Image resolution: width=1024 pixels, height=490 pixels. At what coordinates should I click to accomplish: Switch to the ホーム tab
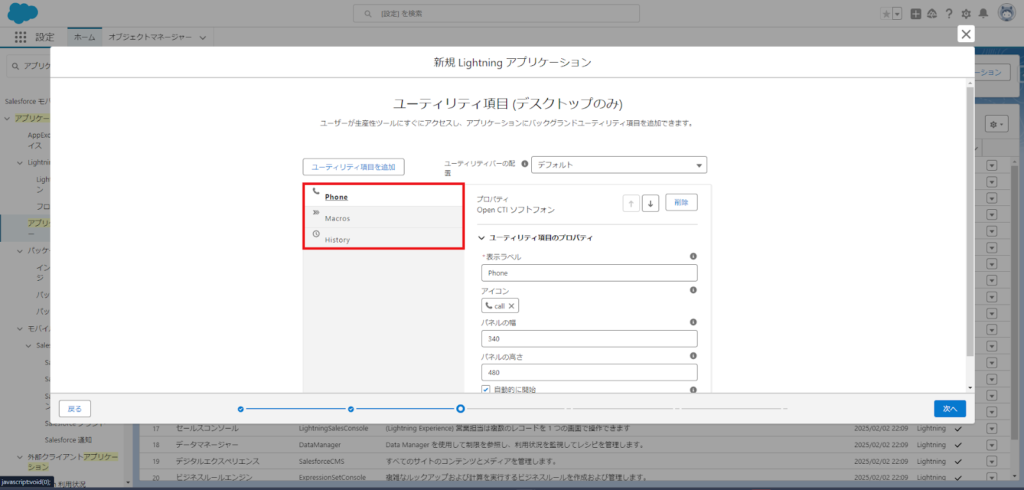coord(84,37)
